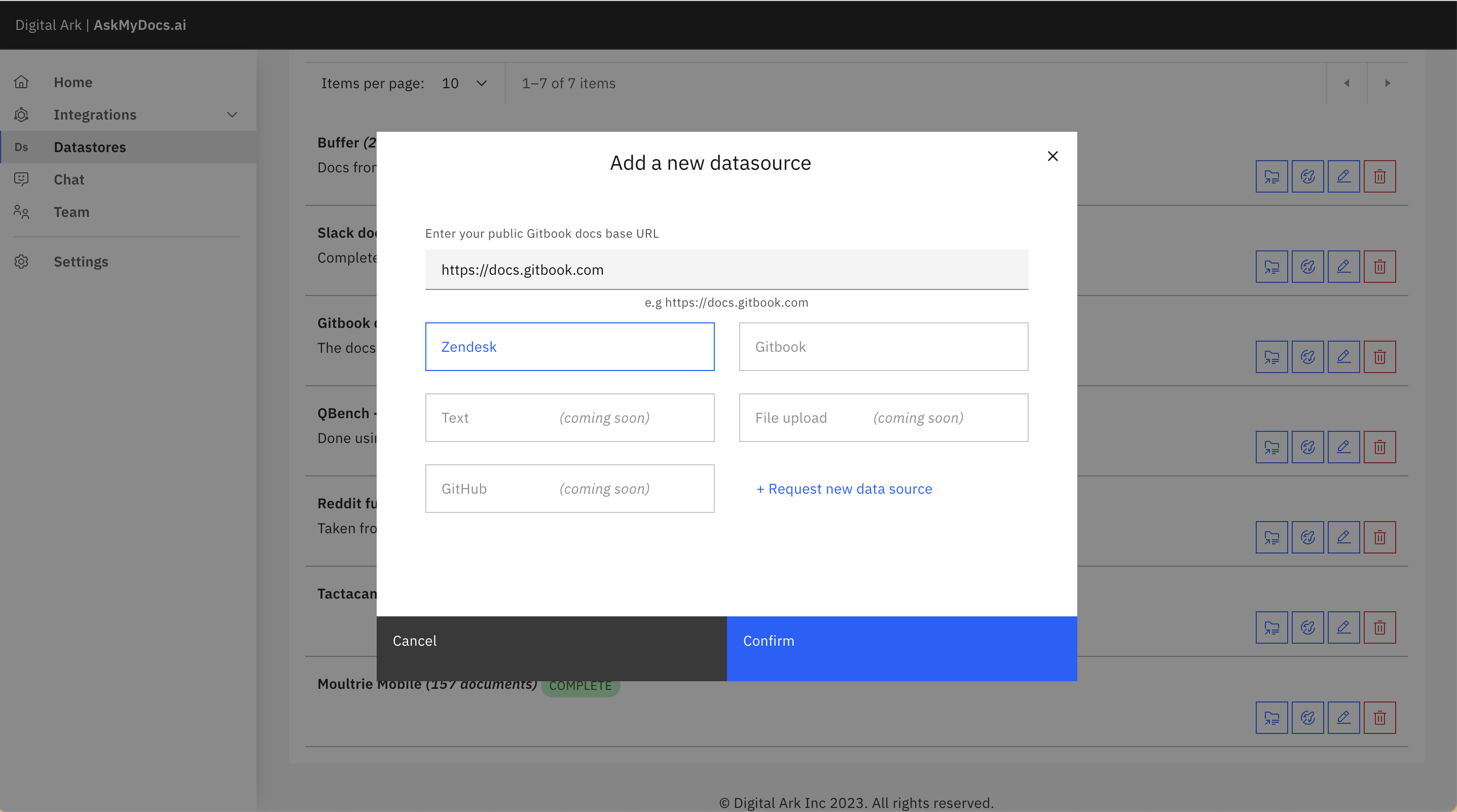Open the Items per page dropdown
Viewport: 1457px width, 812px height.
click(464, 83)
